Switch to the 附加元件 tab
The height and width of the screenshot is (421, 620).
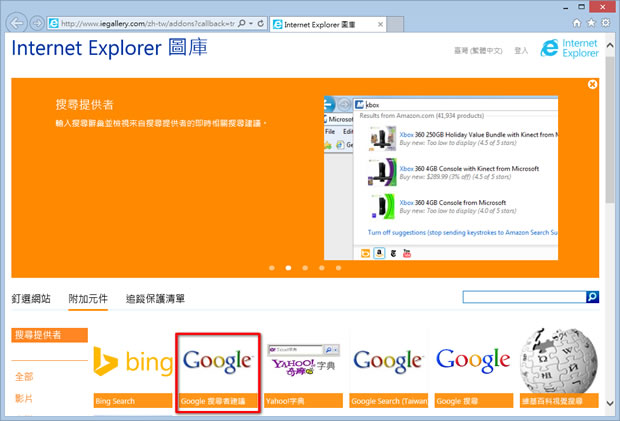(88, 299)
